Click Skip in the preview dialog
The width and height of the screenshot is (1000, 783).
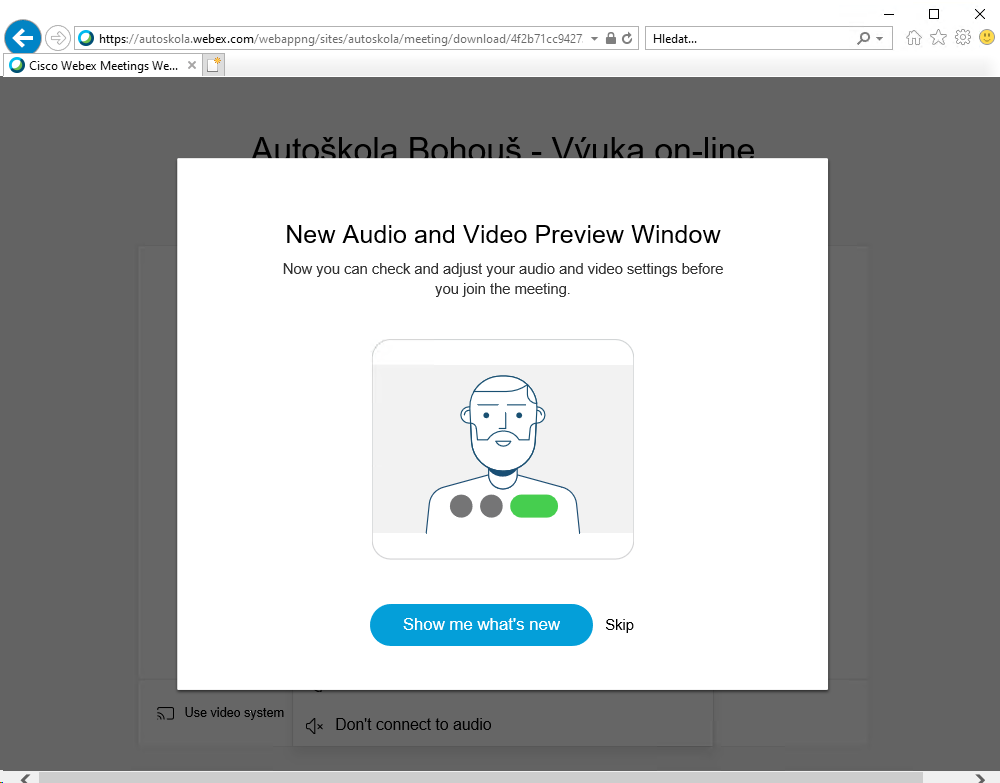pos(619,625)
